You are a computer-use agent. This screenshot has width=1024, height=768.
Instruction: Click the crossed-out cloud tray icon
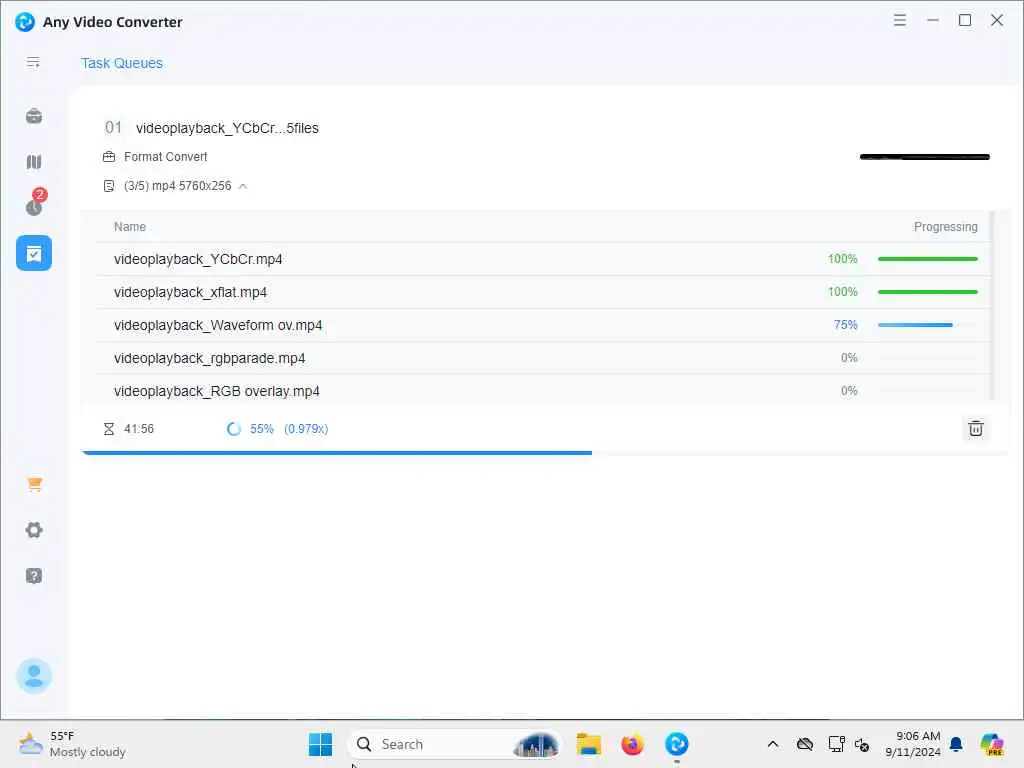(805, 744)
